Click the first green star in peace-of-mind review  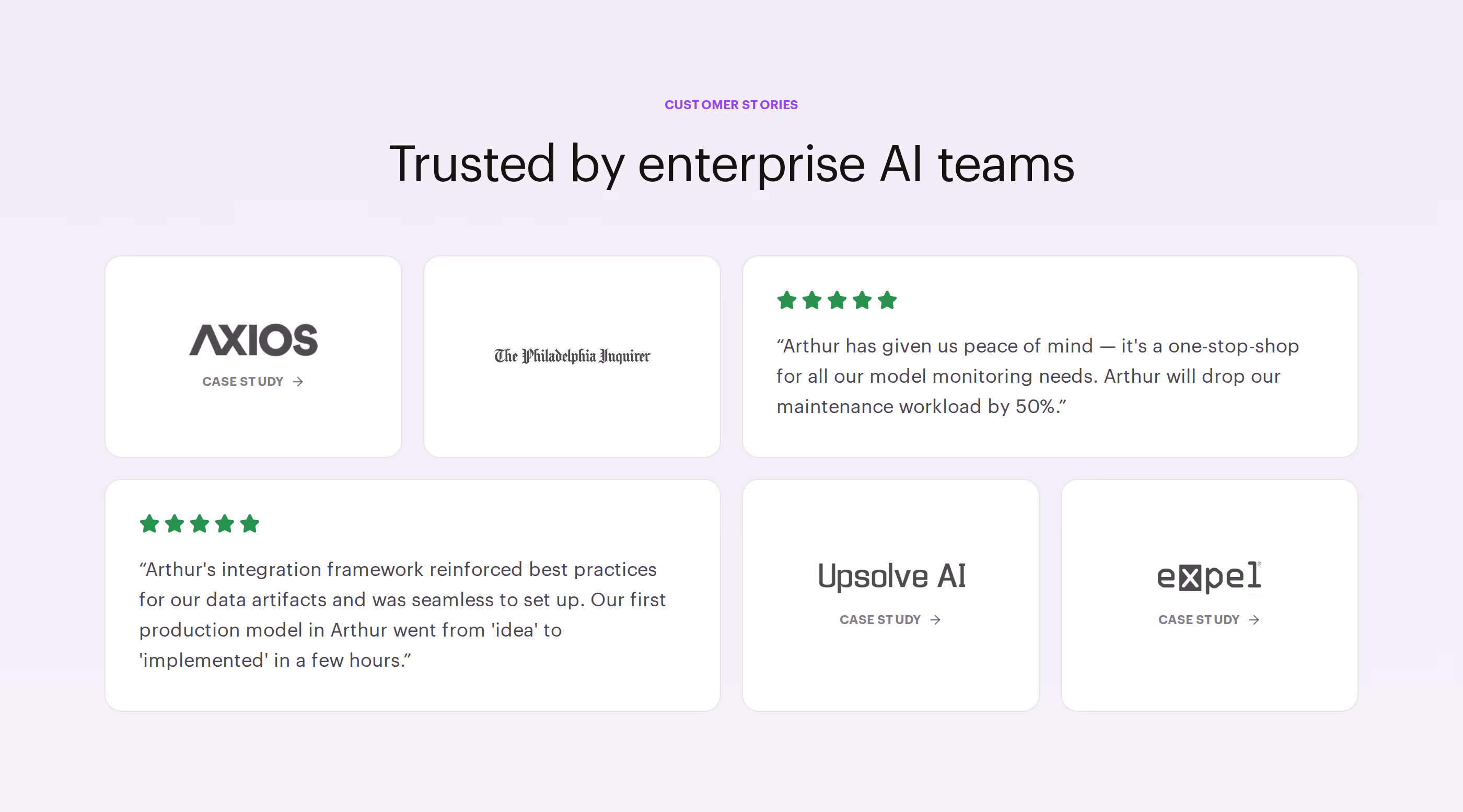[787, 300]
